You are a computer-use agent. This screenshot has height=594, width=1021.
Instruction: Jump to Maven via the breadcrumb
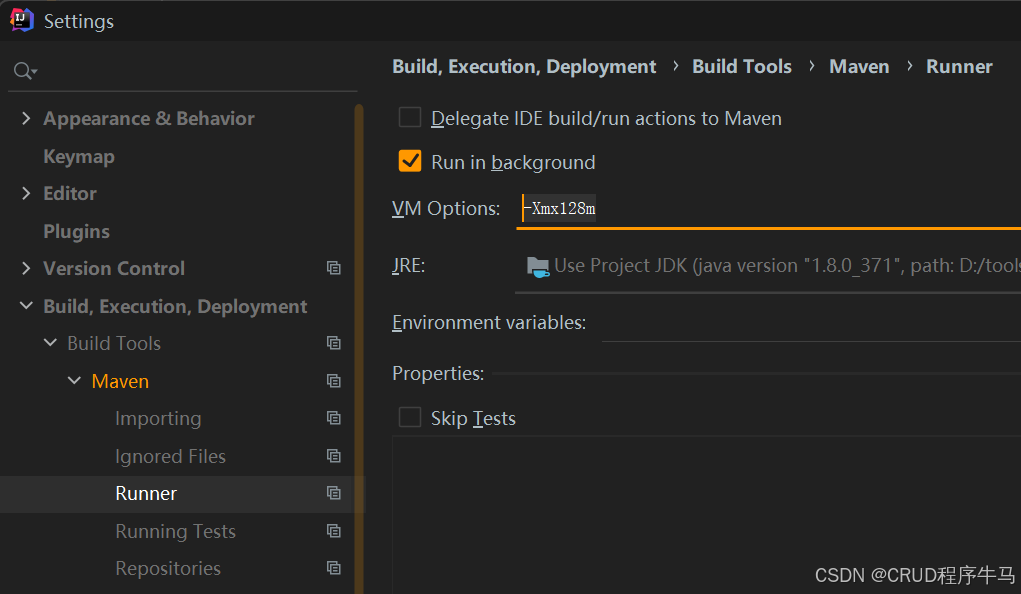click(859, 66)
